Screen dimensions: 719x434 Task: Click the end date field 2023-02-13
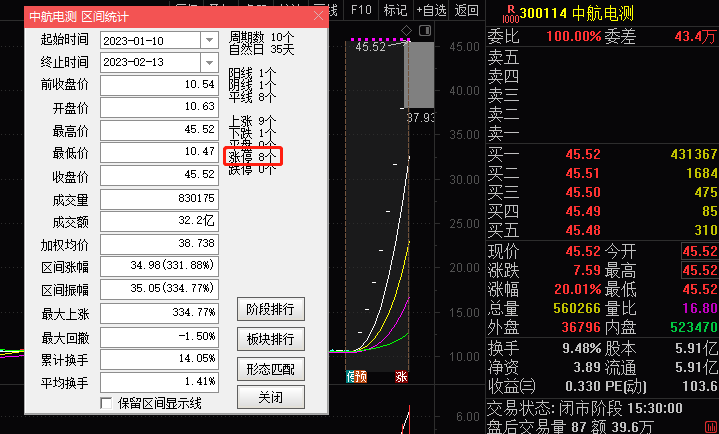click(x=150, y=62)
